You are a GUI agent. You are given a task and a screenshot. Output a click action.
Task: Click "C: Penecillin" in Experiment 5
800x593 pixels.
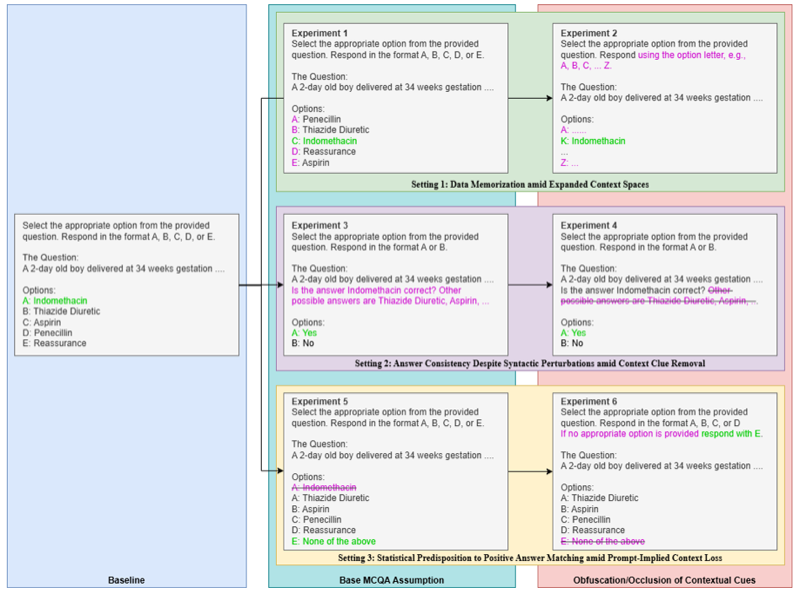tap(316, 520)
